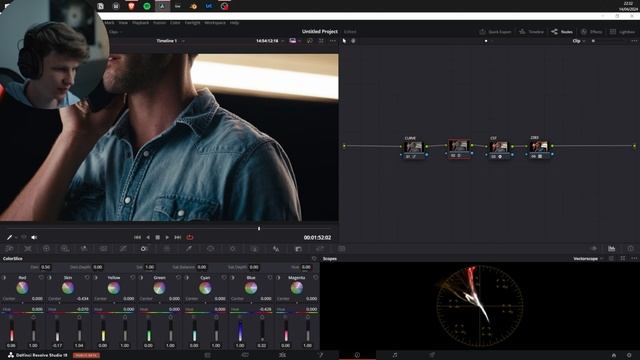Screen dimensions: 640x360
Task: Adjust the Skin hue slider bar
Action: (x=68, y=313)
